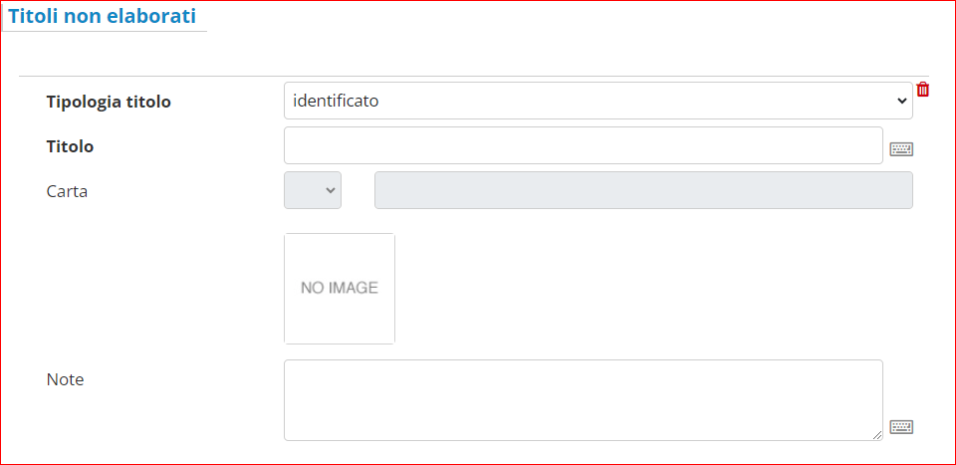The image size is (956, 465).
Task: Click the Carta field label
Action: click(67, 191)
